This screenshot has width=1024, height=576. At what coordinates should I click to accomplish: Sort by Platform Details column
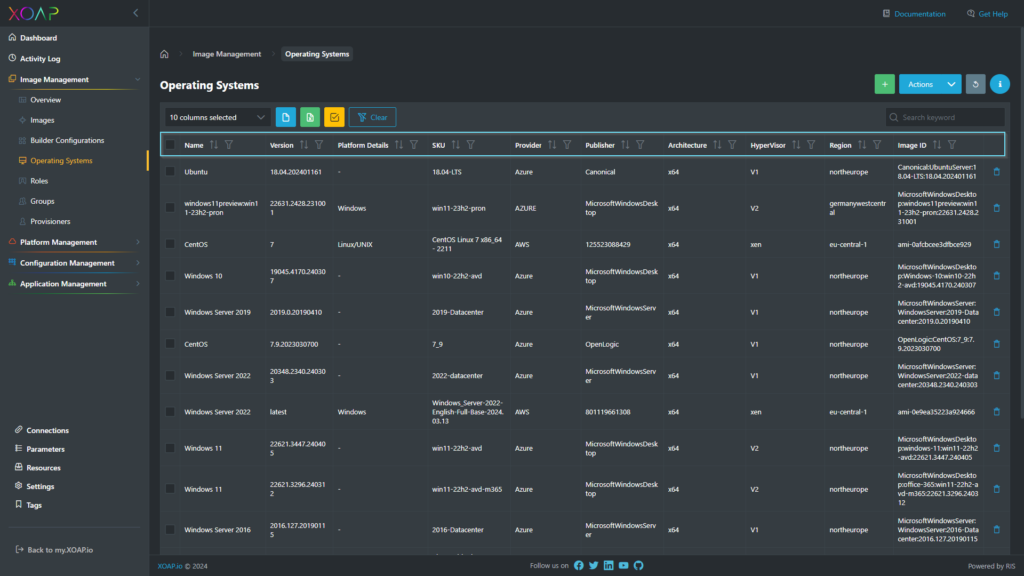click(x=399, y=145)
